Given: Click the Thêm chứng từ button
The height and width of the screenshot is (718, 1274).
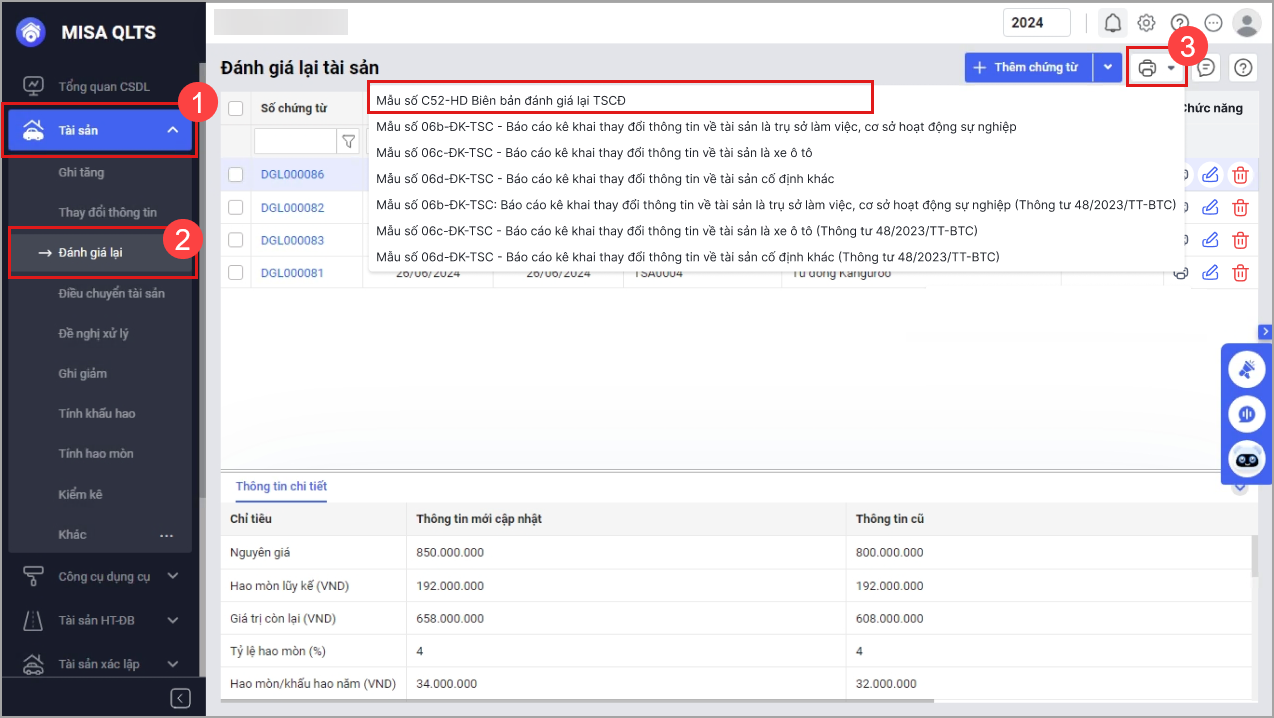Looking at the screenshot, I should (1028, 68).
